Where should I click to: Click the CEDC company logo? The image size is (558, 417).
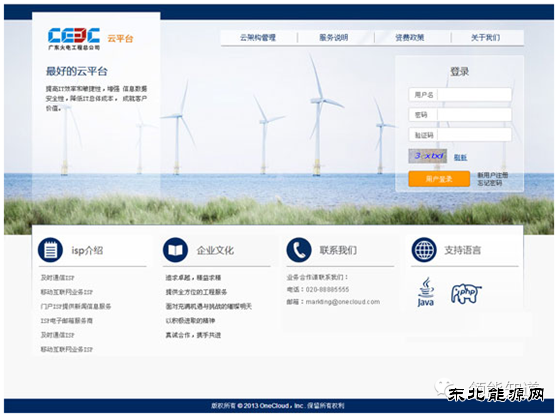click(74, 38)
